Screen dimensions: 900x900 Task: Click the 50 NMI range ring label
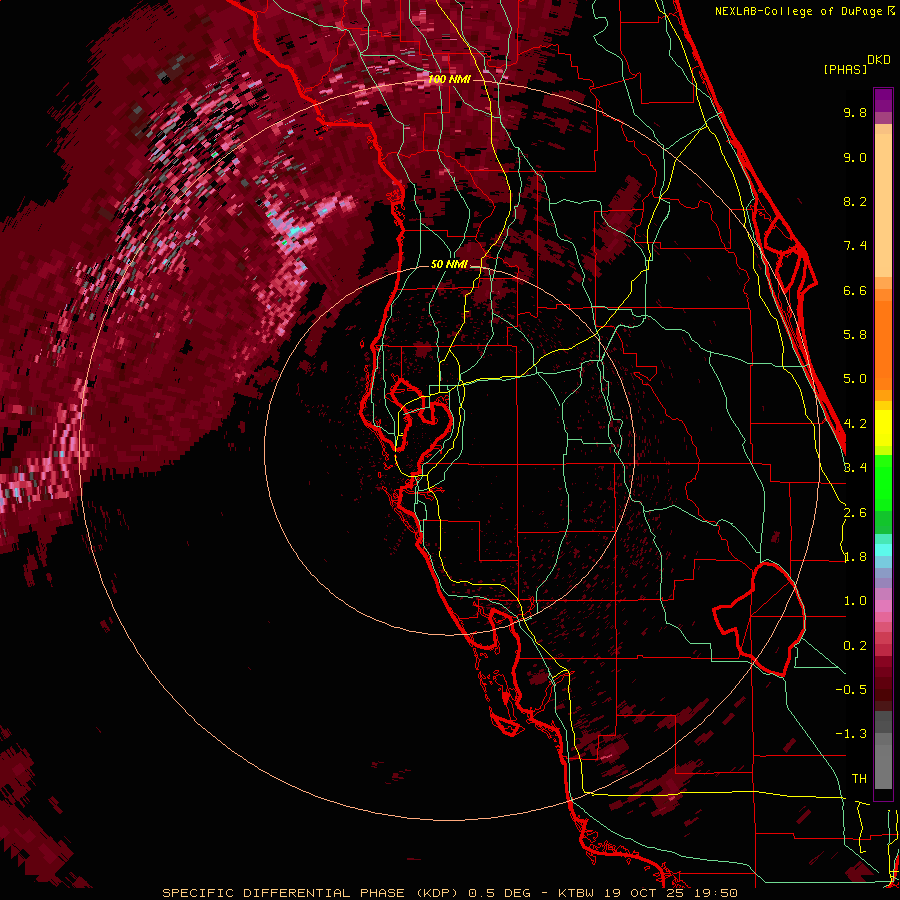point(449,265)
